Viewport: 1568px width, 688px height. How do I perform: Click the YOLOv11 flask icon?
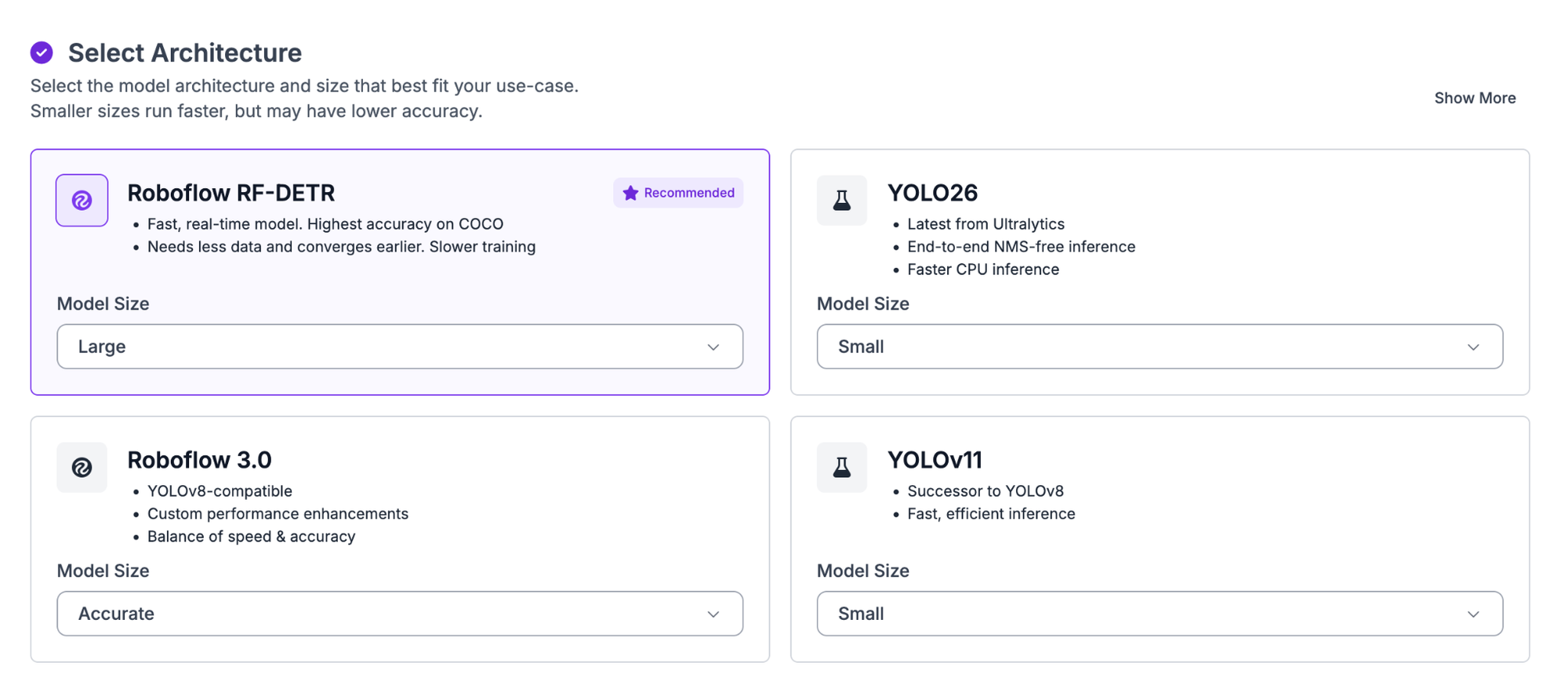tap(842, 468)
